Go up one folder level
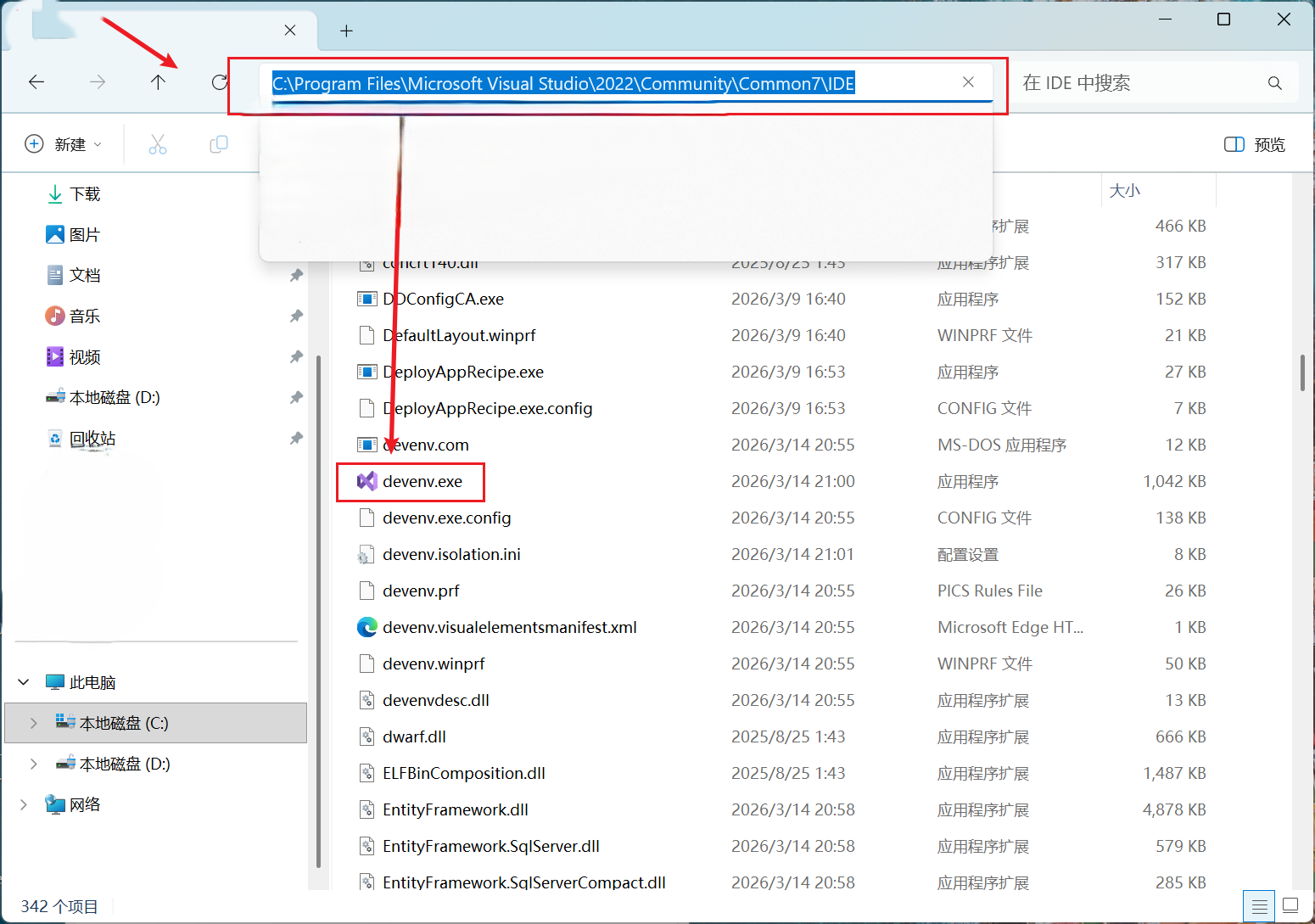This screenshot has width=1315, height=924. [158, 82]
